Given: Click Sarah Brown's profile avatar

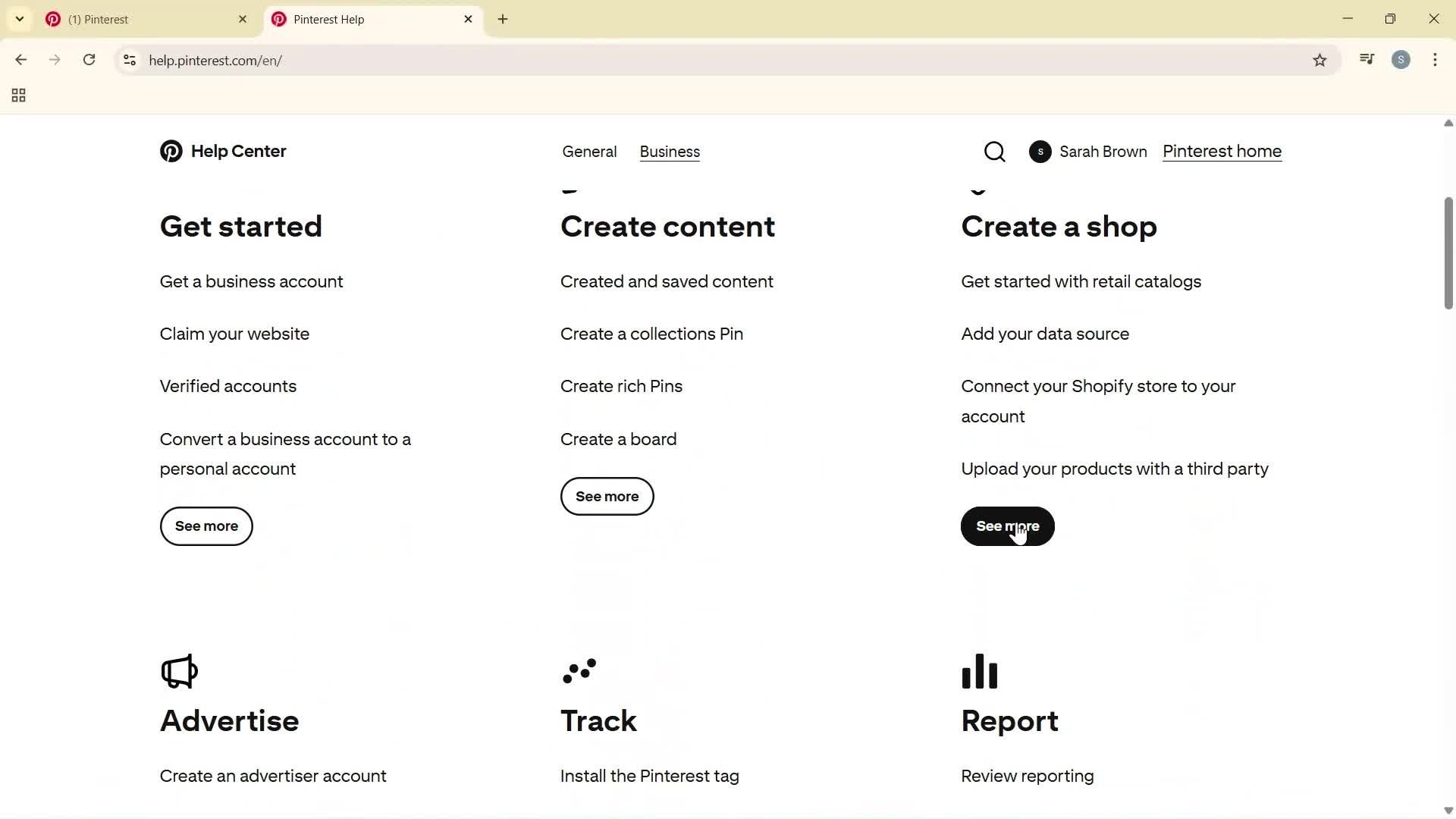Looking at the screenshot, I should click(1040, 152).
